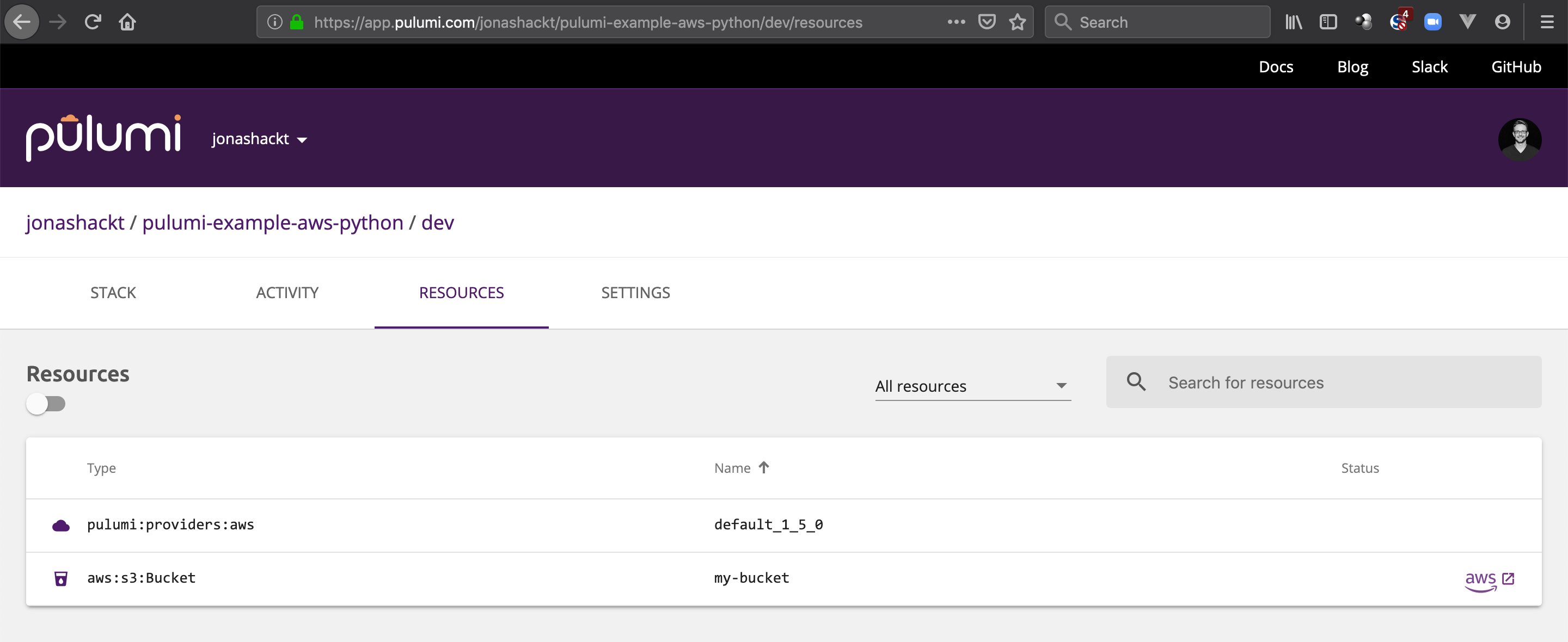Switch to the STACK tab
1568x642 pixels.
click(113, 292)
